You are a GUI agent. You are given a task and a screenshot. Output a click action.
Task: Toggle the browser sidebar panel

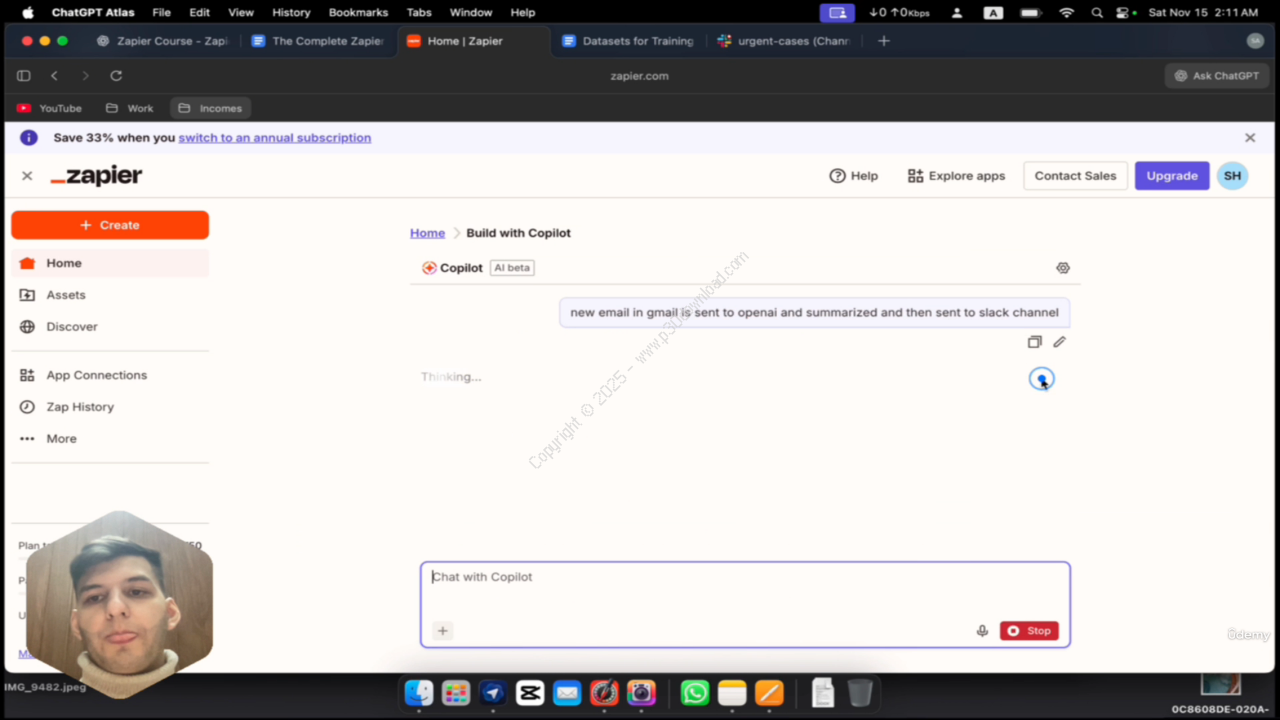24,76
